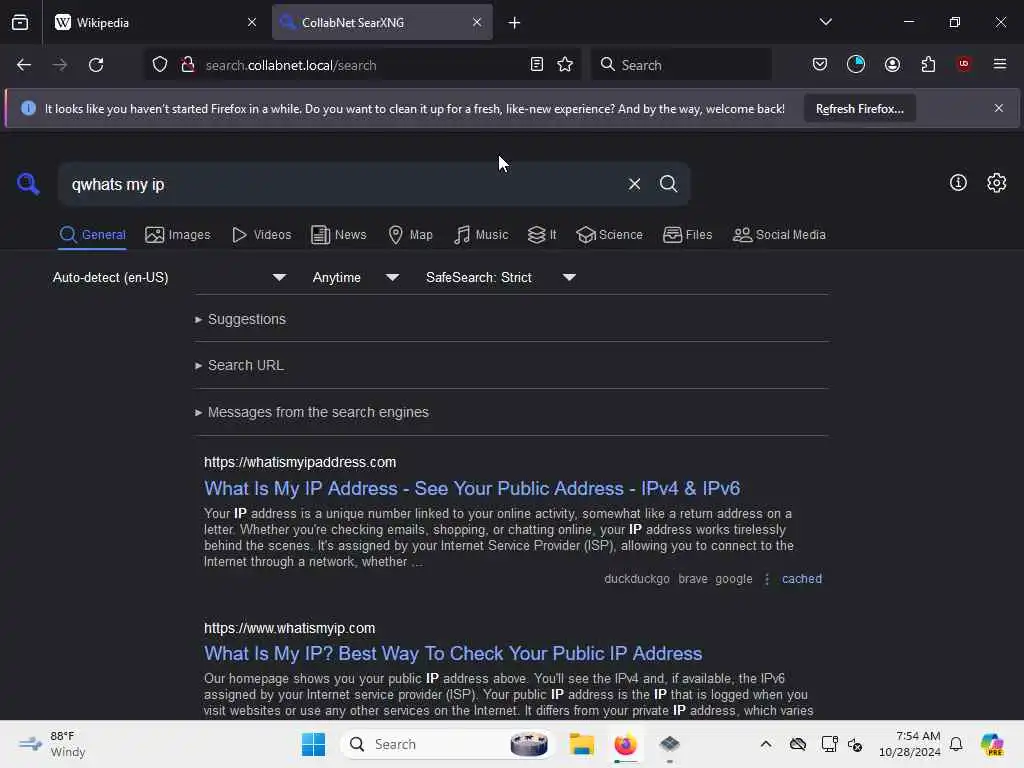Click the three-dot separator before cached
1024x768 pixels.
[x=767, y=579]
